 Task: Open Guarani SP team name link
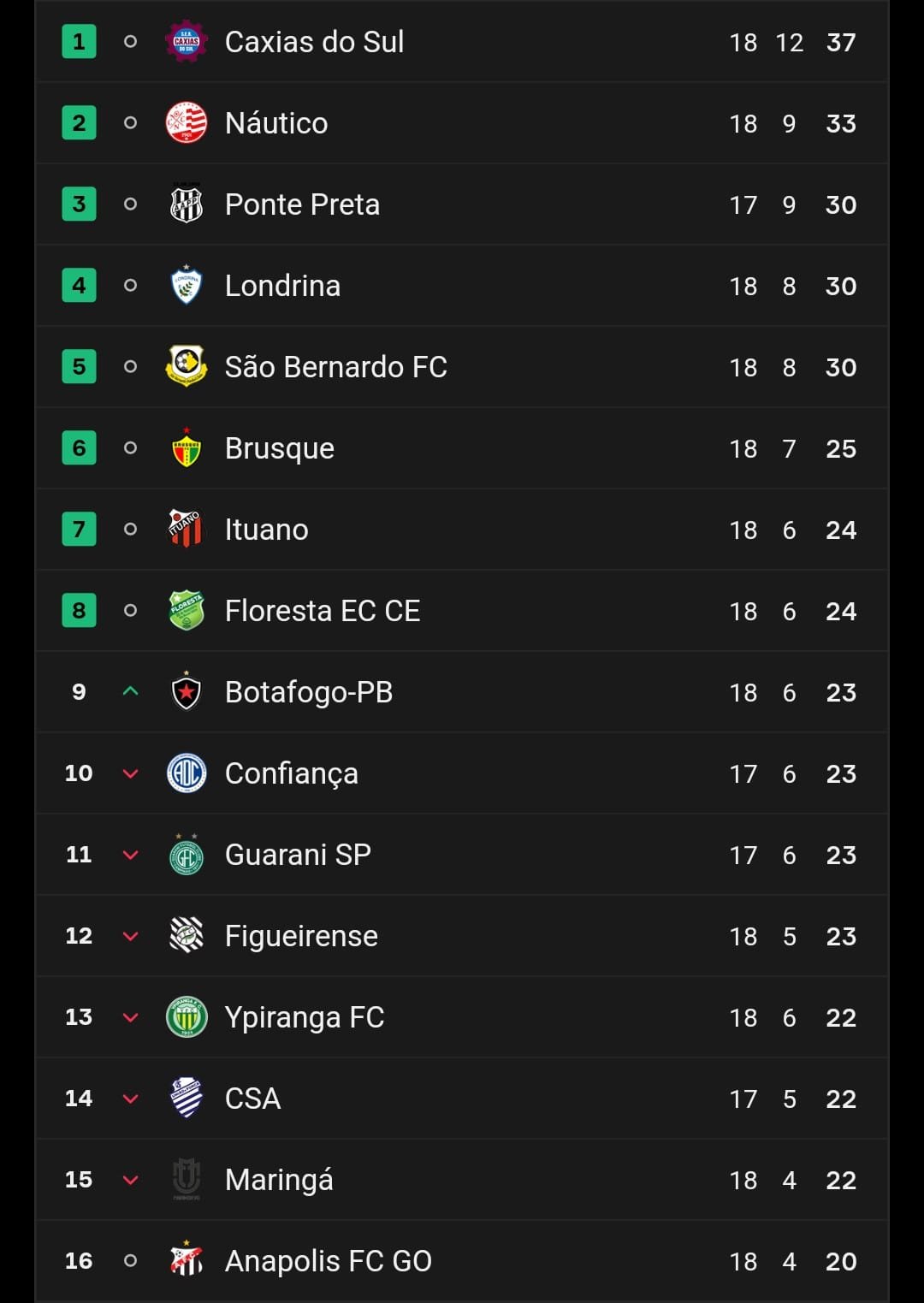click(298, 855)
